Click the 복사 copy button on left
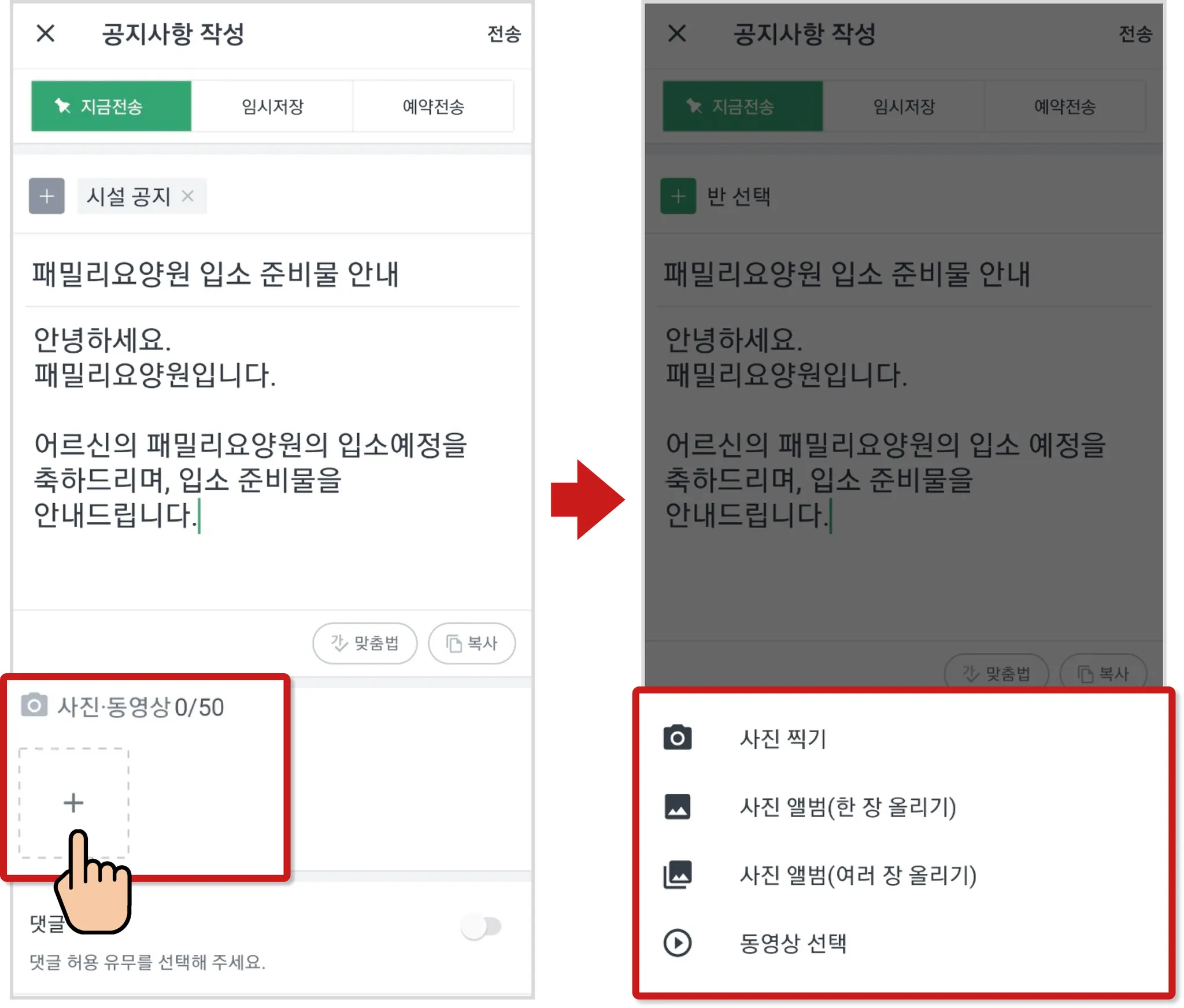Viewport: 1184px width, 1008px height. tap(472, 643)
